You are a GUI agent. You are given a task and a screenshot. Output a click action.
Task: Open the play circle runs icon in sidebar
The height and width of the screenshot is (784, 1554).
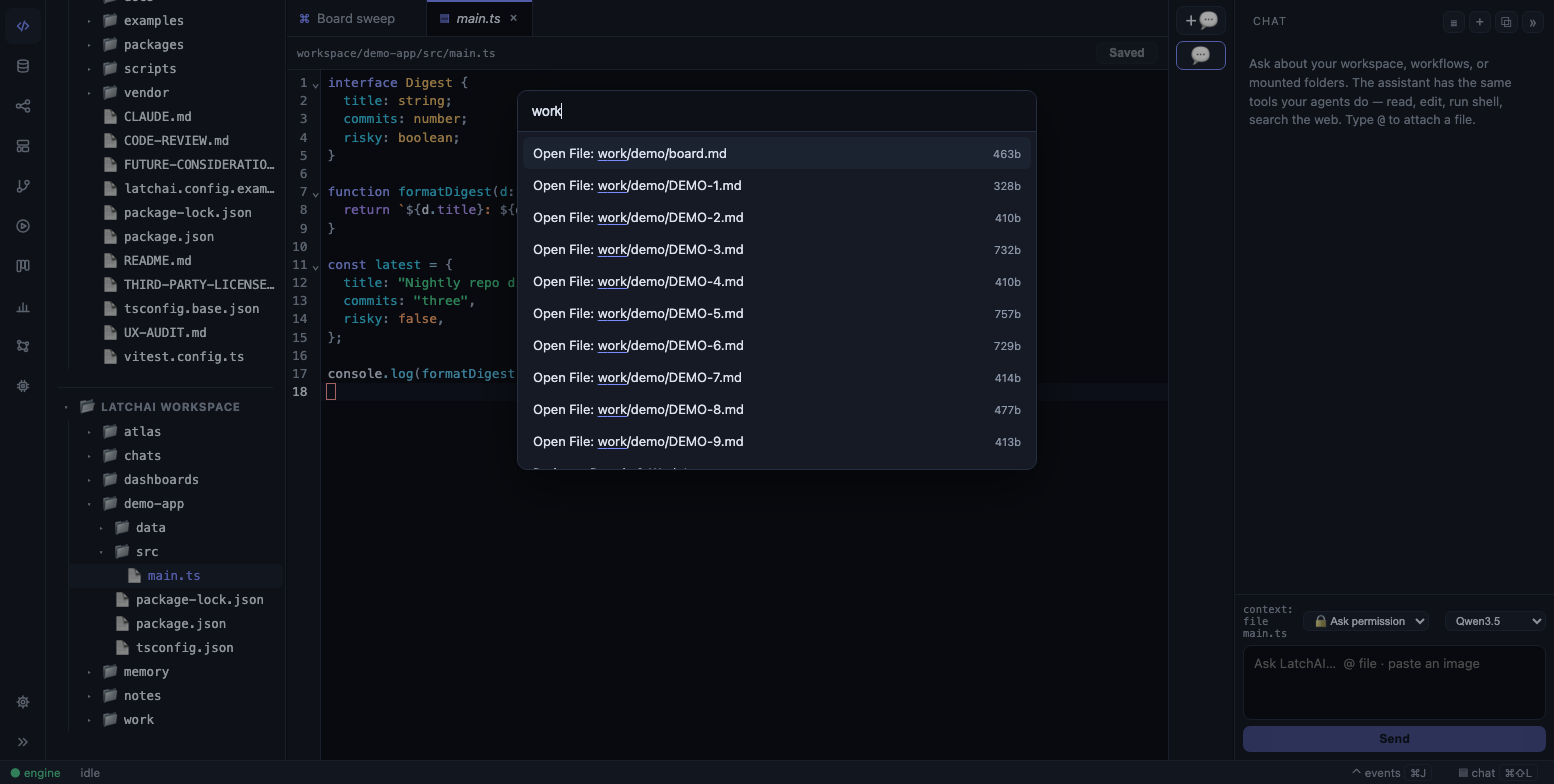23,226
